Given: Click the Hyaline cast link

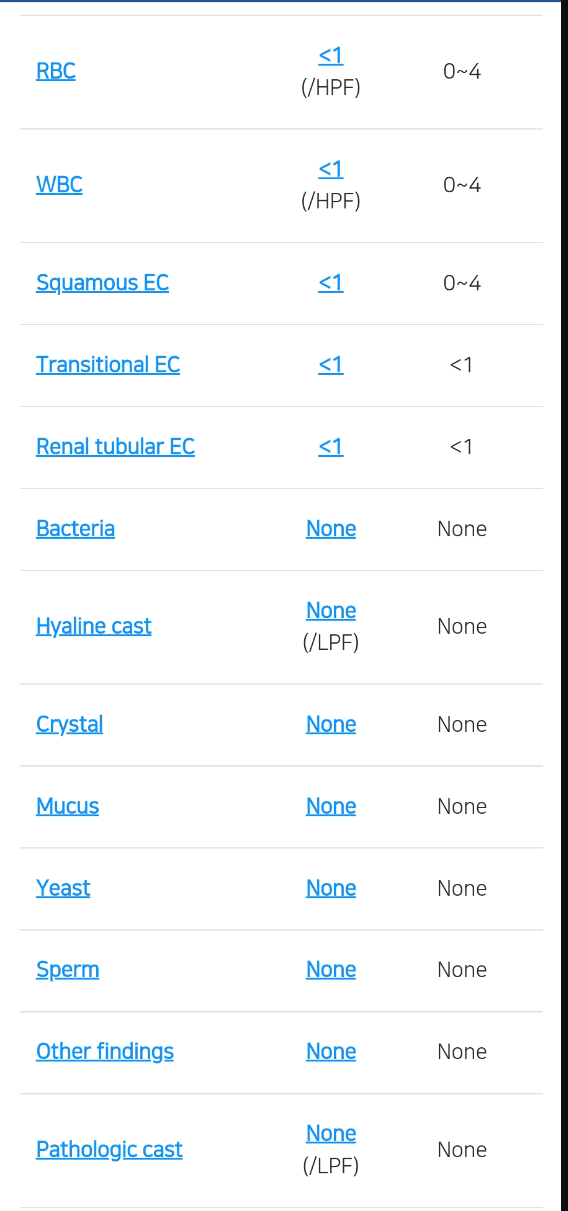Looking at the screenshot, I should point(94,627).
